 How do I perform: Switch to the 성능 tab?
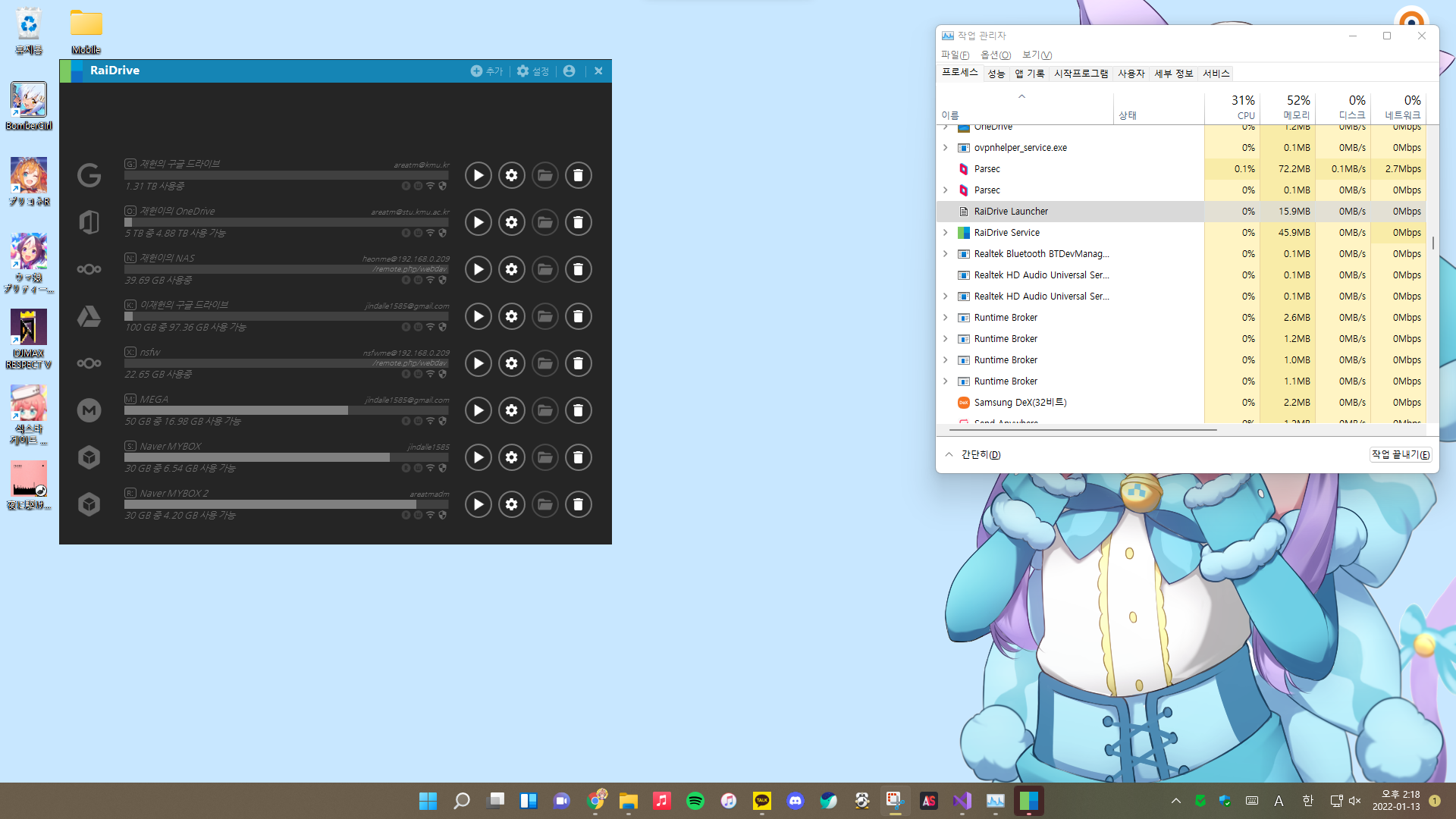pyautogui.click(x=996, y=74)
